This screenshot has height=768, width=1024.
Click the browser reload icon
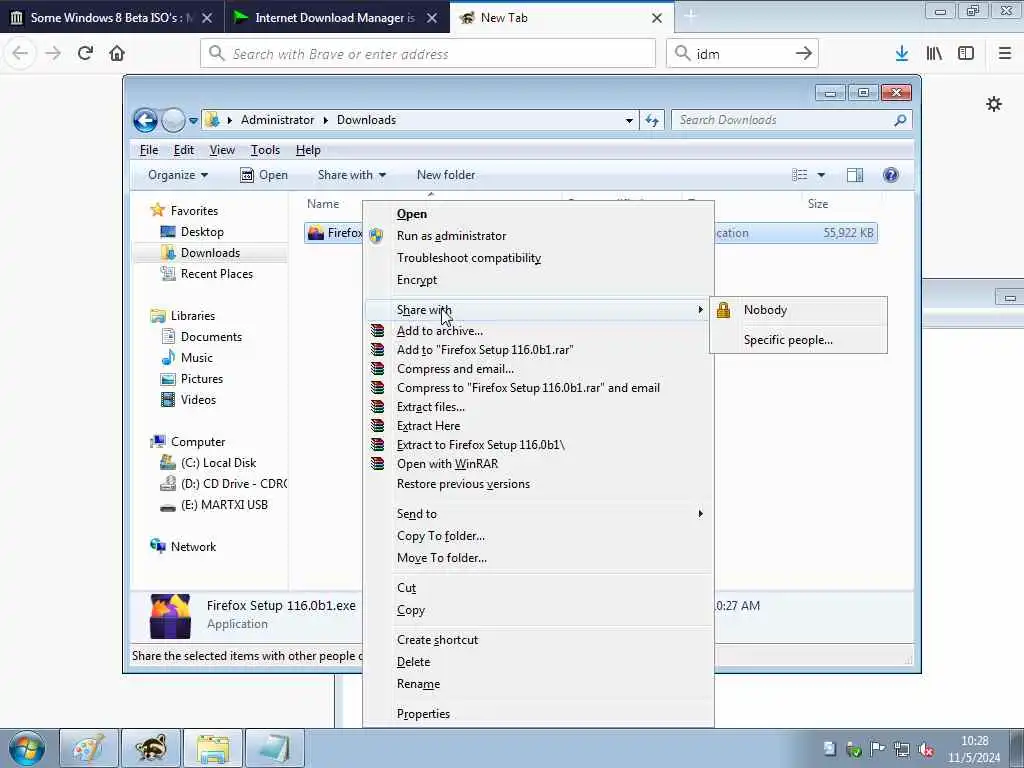(85, 54)
